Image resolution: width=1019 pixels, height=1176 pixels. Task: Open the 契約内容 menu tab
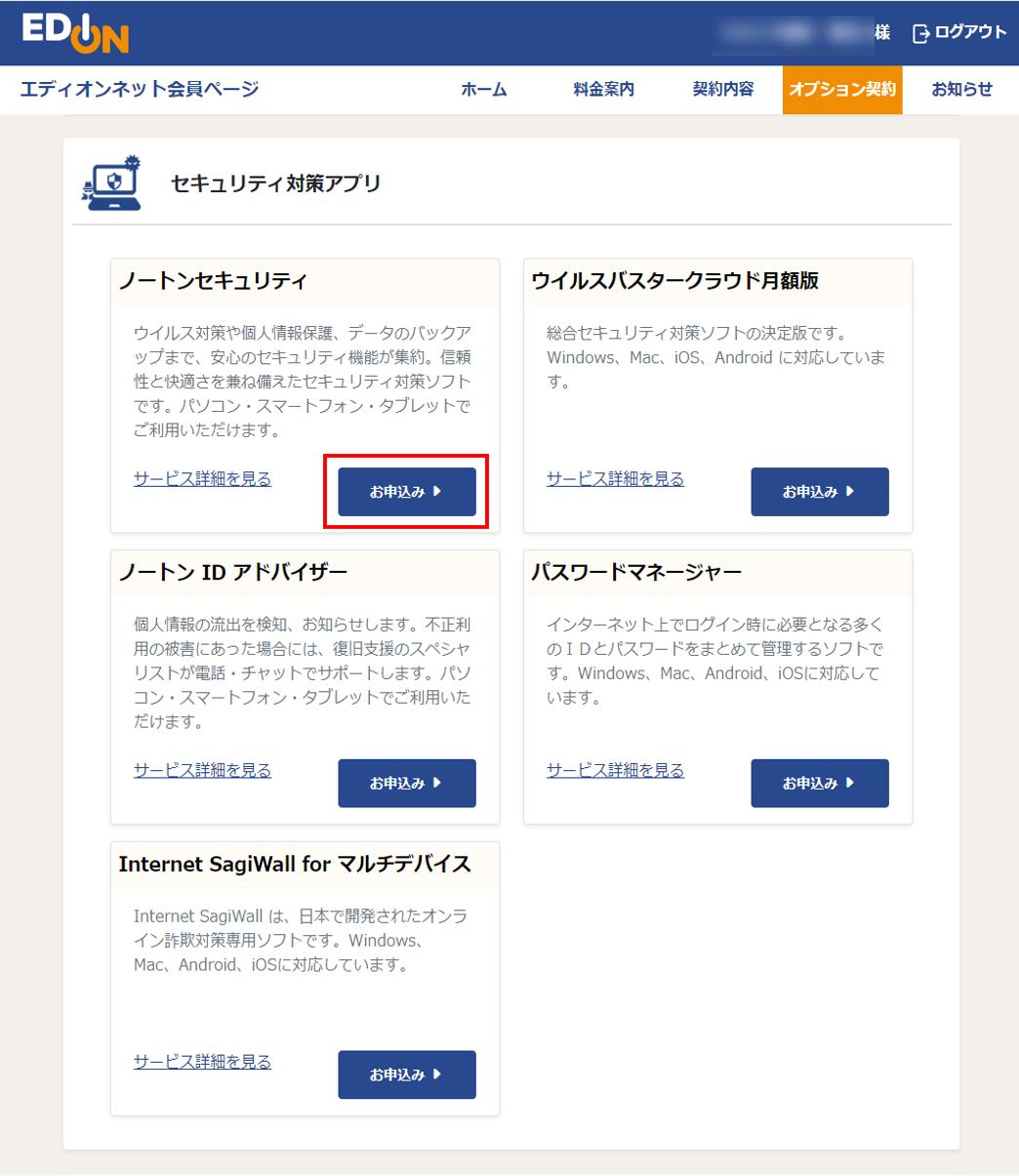723,90
